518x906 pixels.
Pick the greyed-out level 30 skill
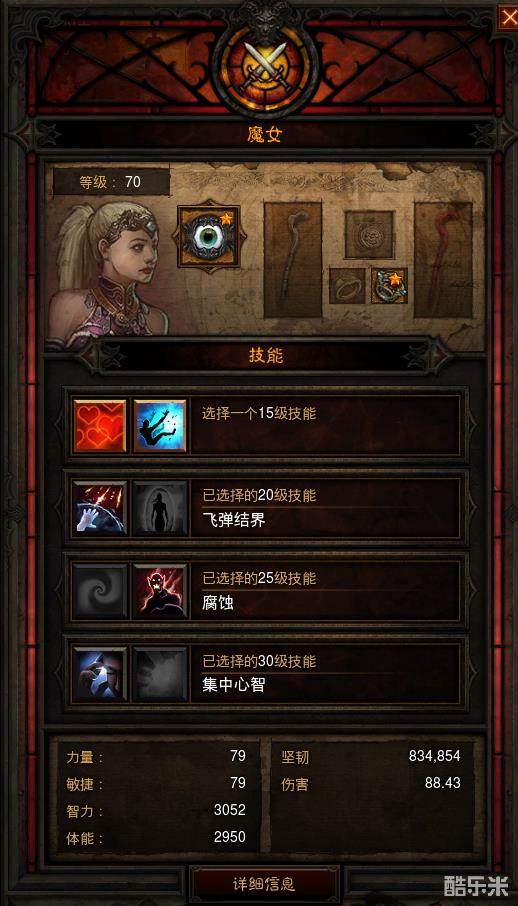coord(160,674)
